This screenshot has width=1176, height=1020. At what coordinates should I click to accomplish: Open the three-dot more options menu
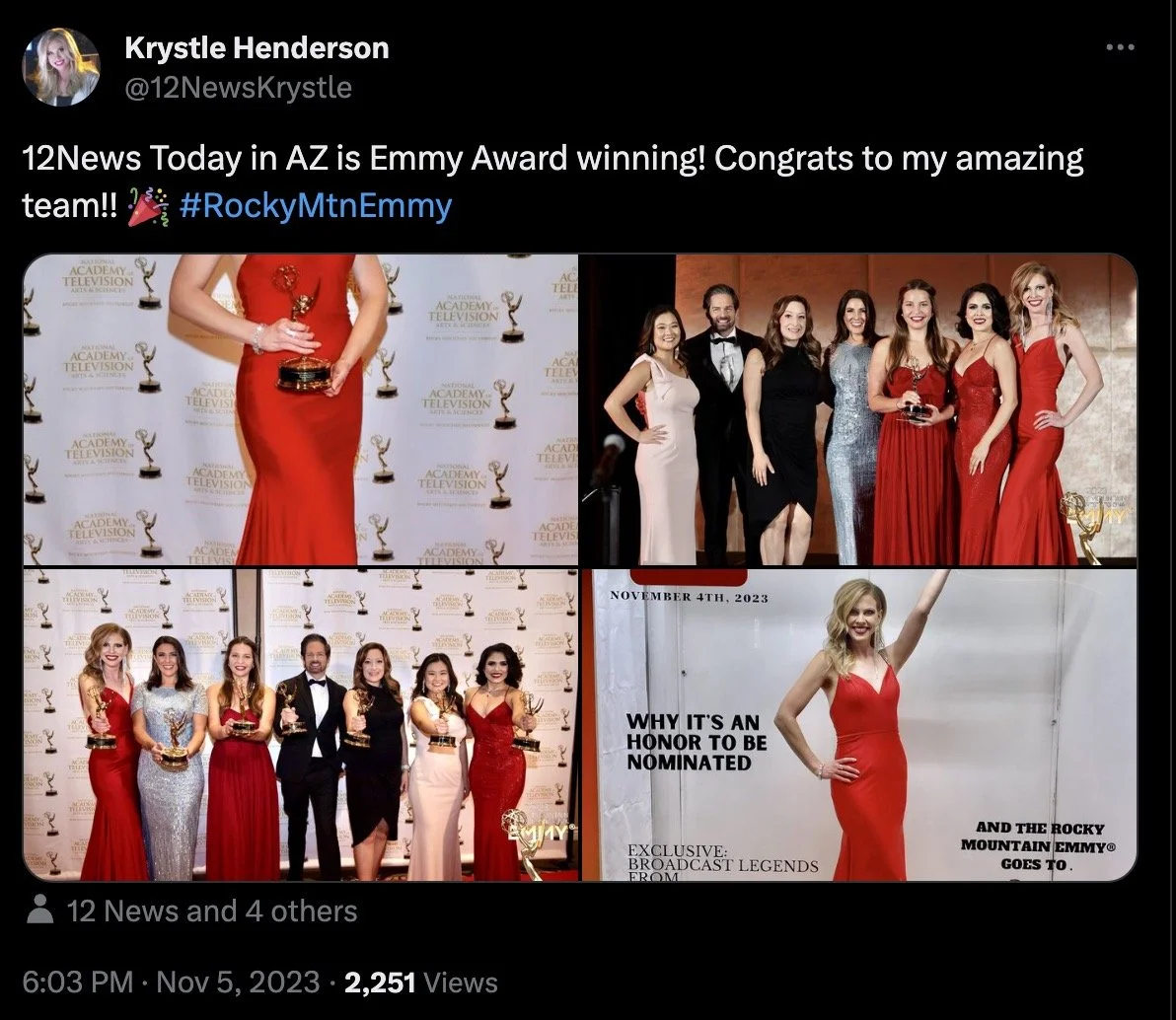[1121, 47]
